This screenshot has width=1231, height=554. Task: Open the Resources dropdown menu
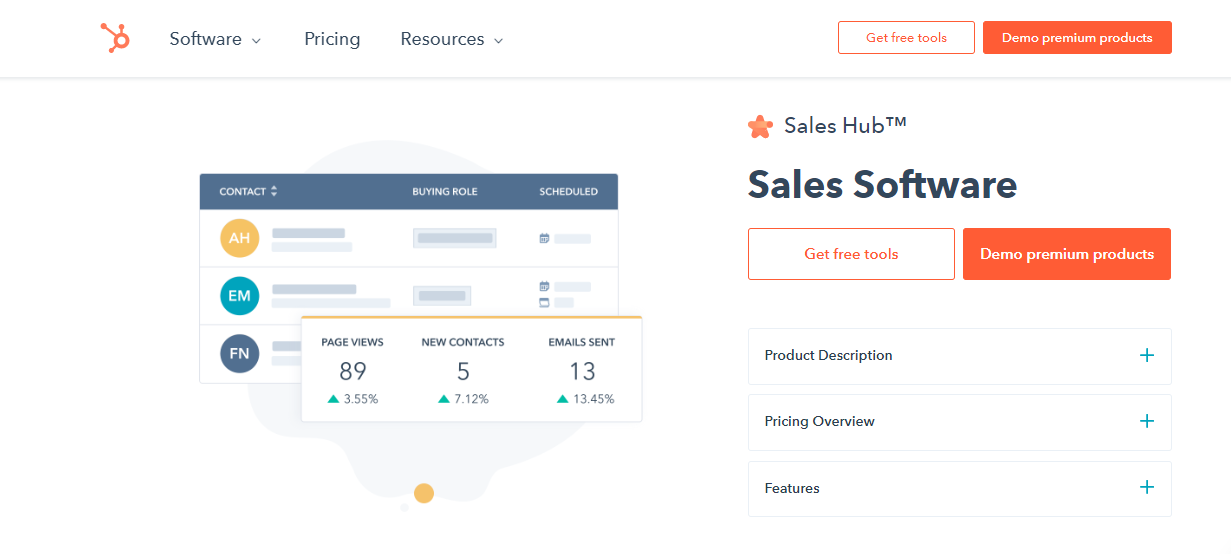click(x=451, y=39)
